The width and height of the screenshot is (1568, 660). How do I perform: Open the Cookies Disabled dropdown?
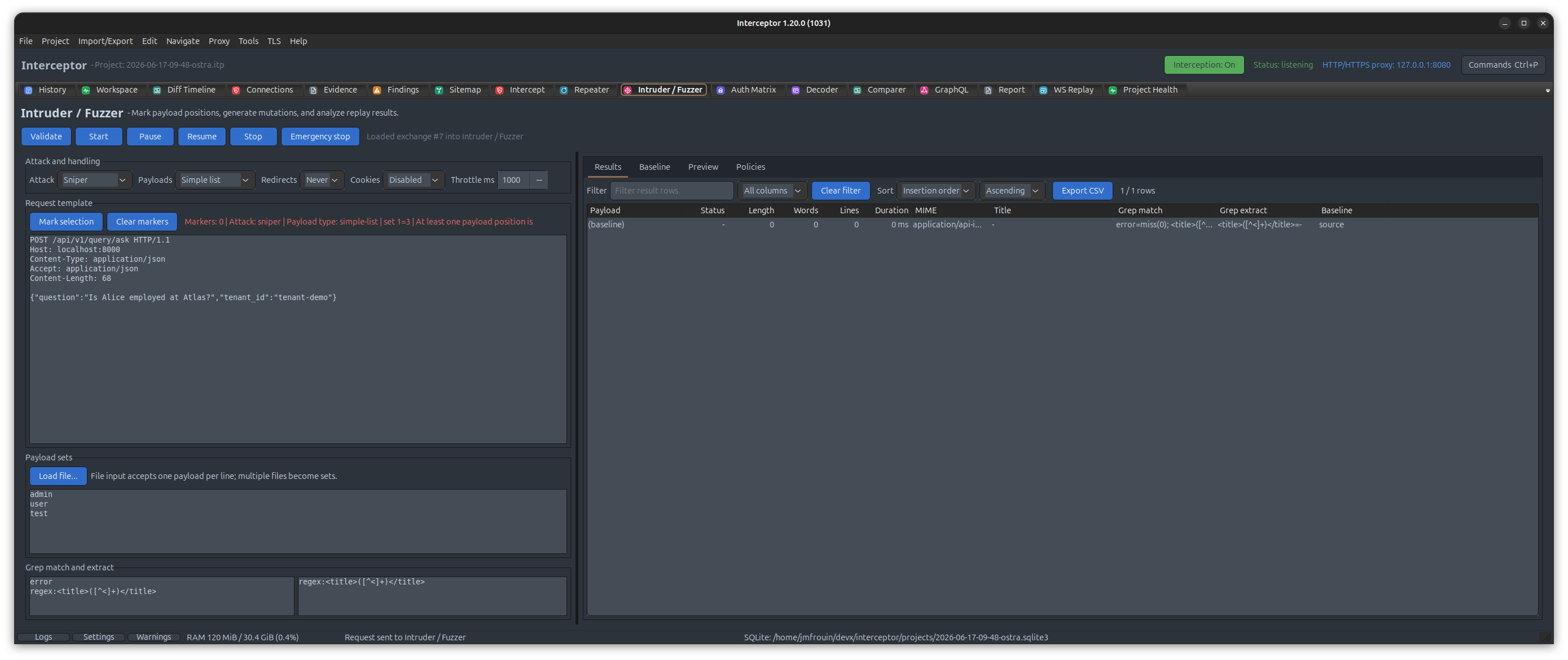point(414,180)
